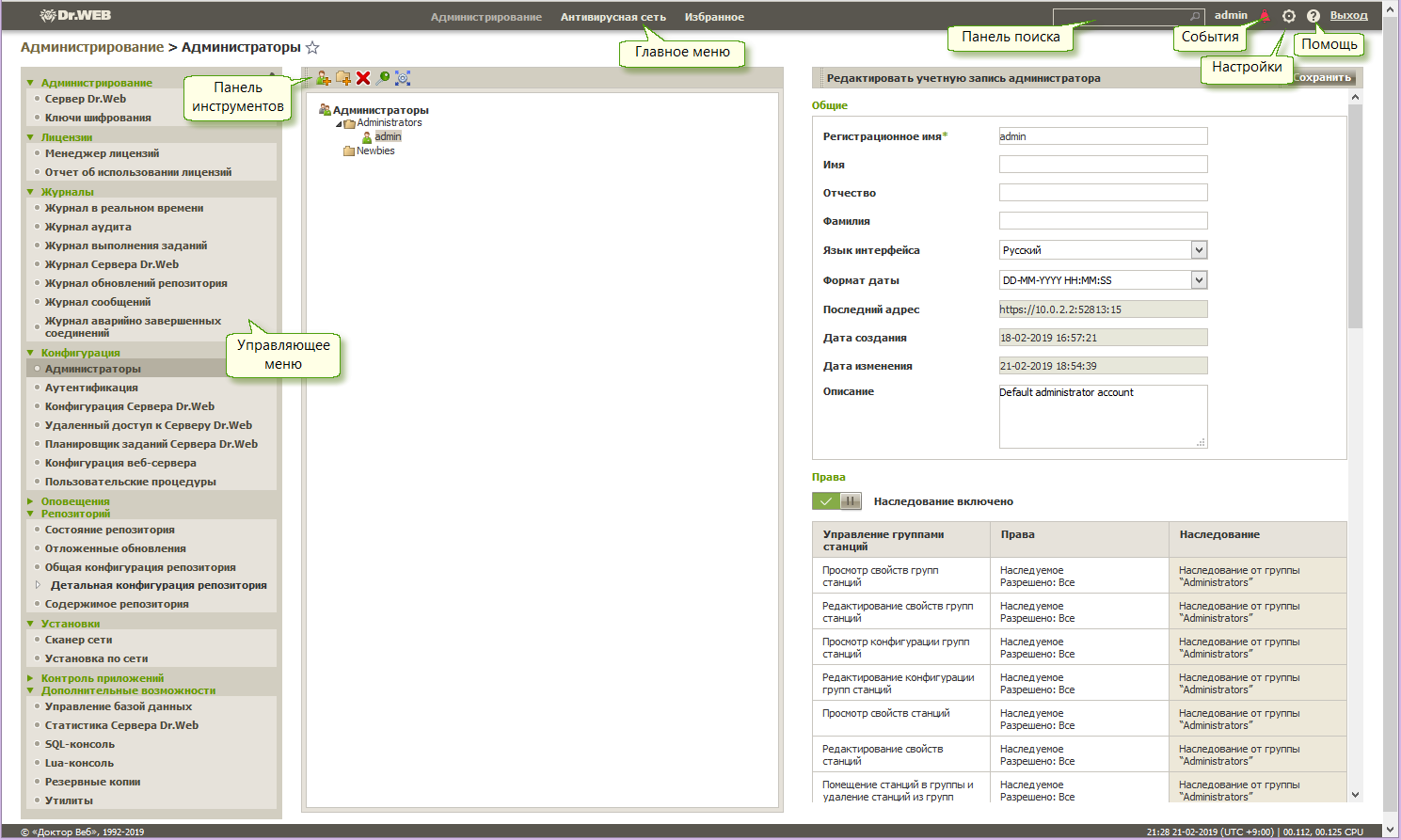Image resolution: width=1401 pixels, height=840 pixels.
Task: Open Планировщик заданий Сервера Dr.Web
Action: pos(151,444)
